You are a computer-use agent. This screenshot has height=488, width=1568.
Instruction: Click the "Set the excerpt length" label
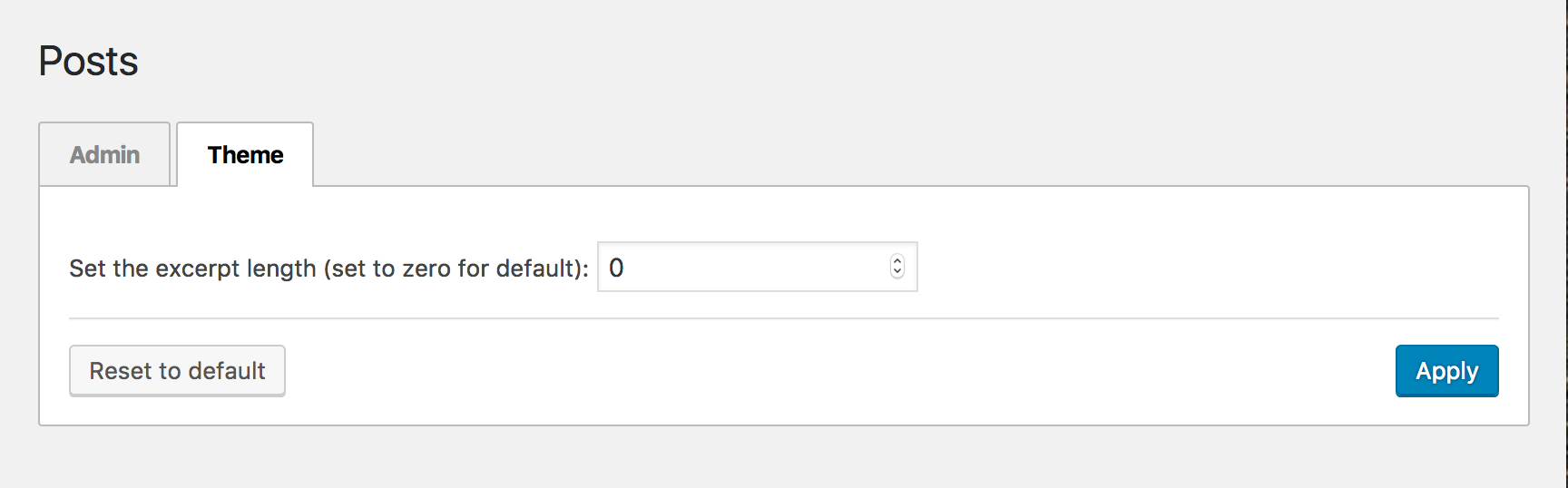tap(192, 268)
